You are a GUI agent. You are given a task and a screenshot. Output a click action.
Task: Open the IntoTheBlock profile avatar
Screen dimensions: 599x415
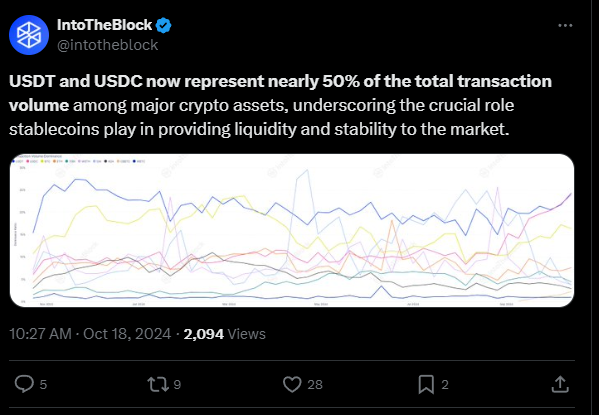pyautogui.click(x=29, y=35)
